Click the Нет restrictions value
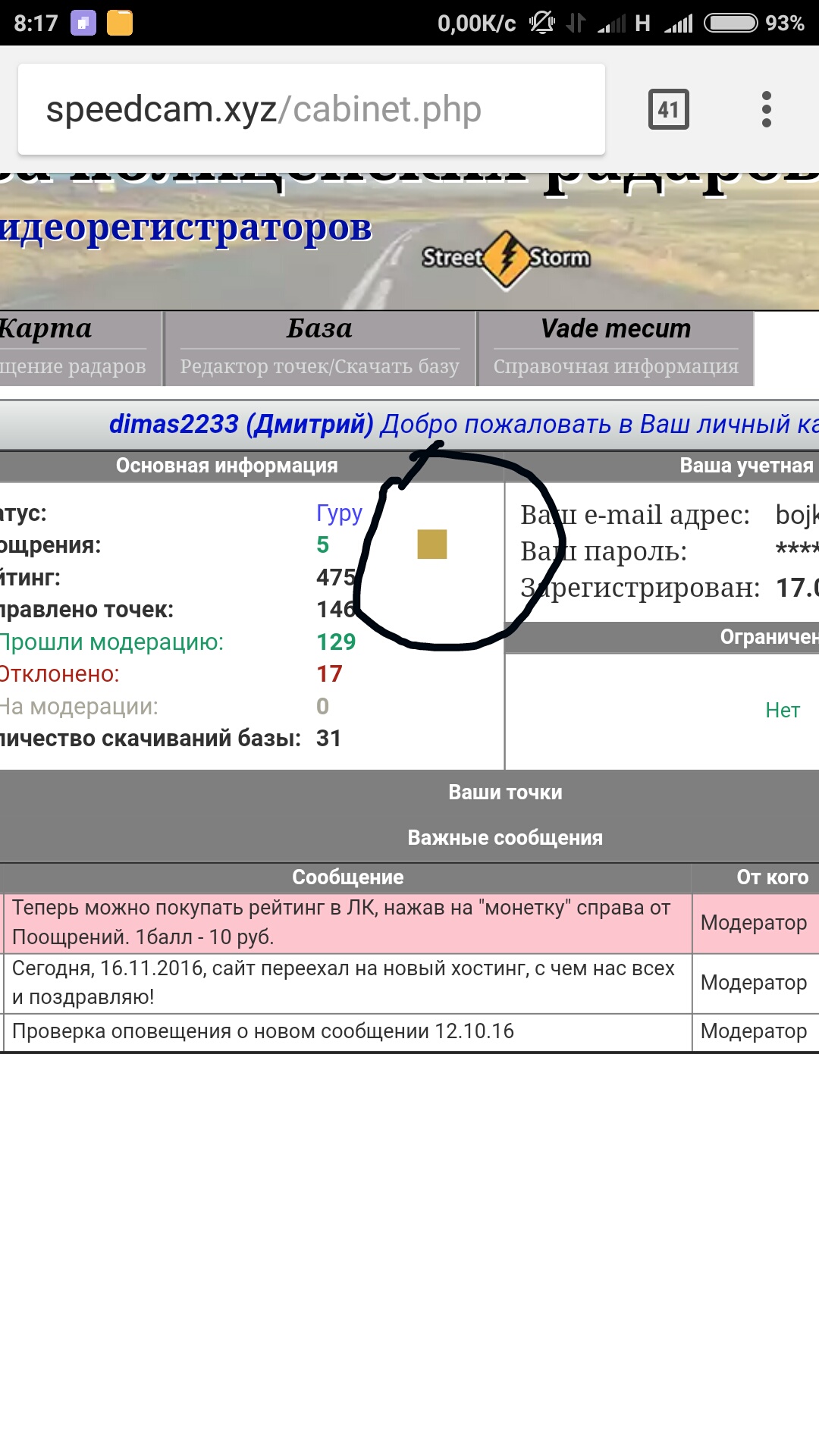819x1456 pixels. (x=782, y=711)
